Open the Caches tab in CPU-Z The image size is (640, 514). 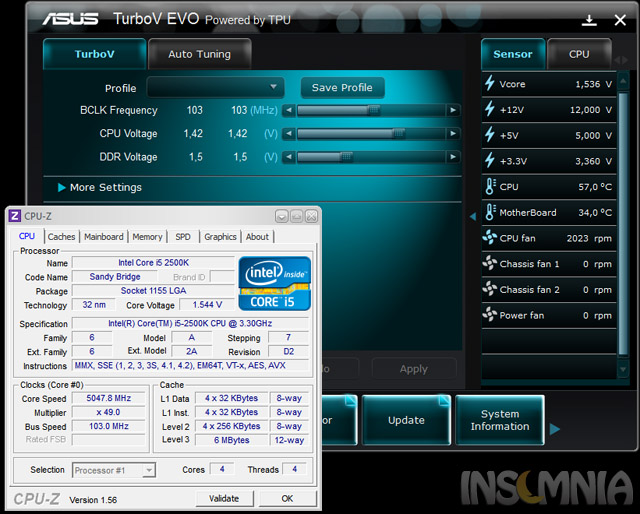tap(61, 237)
